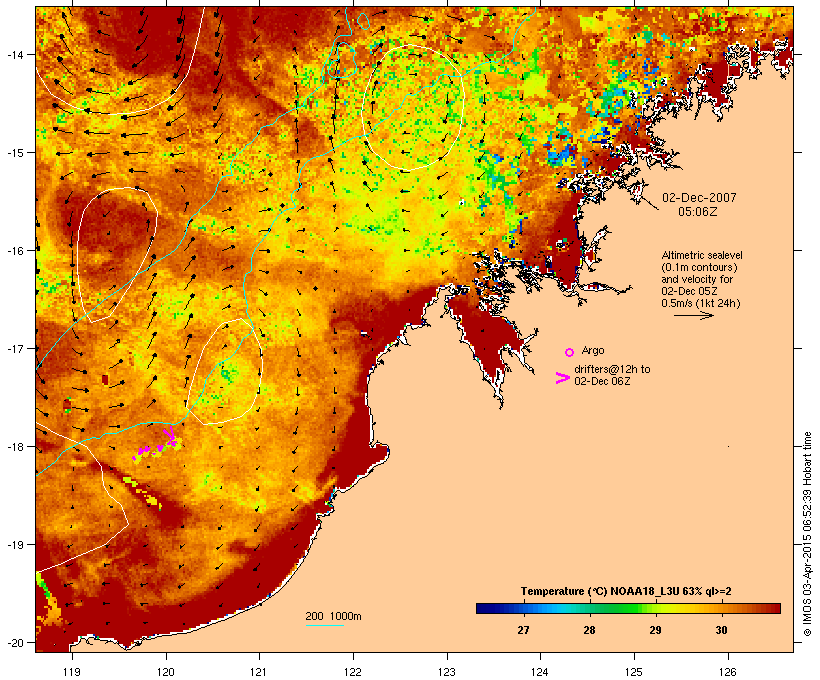Image resolution: width=820 pixels, height=680 pixels.
Task: Click the cyan 200 1000m depth contour line sample
Action: [324, 625]
